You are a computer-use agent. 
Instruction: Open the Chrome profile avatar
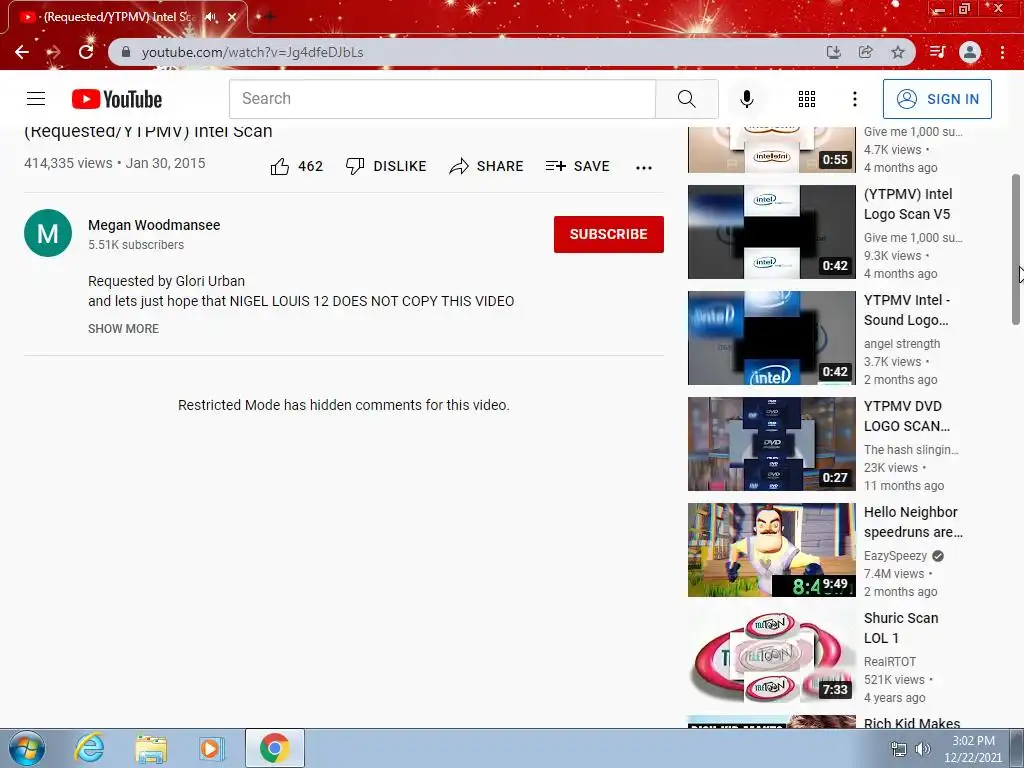970,52
